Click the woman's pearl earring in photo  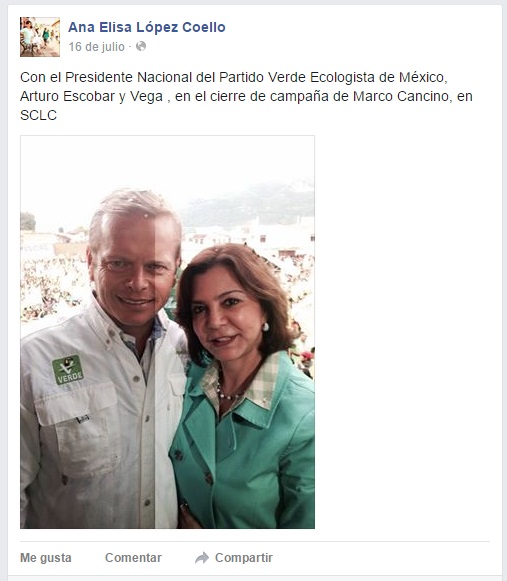point(265,327)
